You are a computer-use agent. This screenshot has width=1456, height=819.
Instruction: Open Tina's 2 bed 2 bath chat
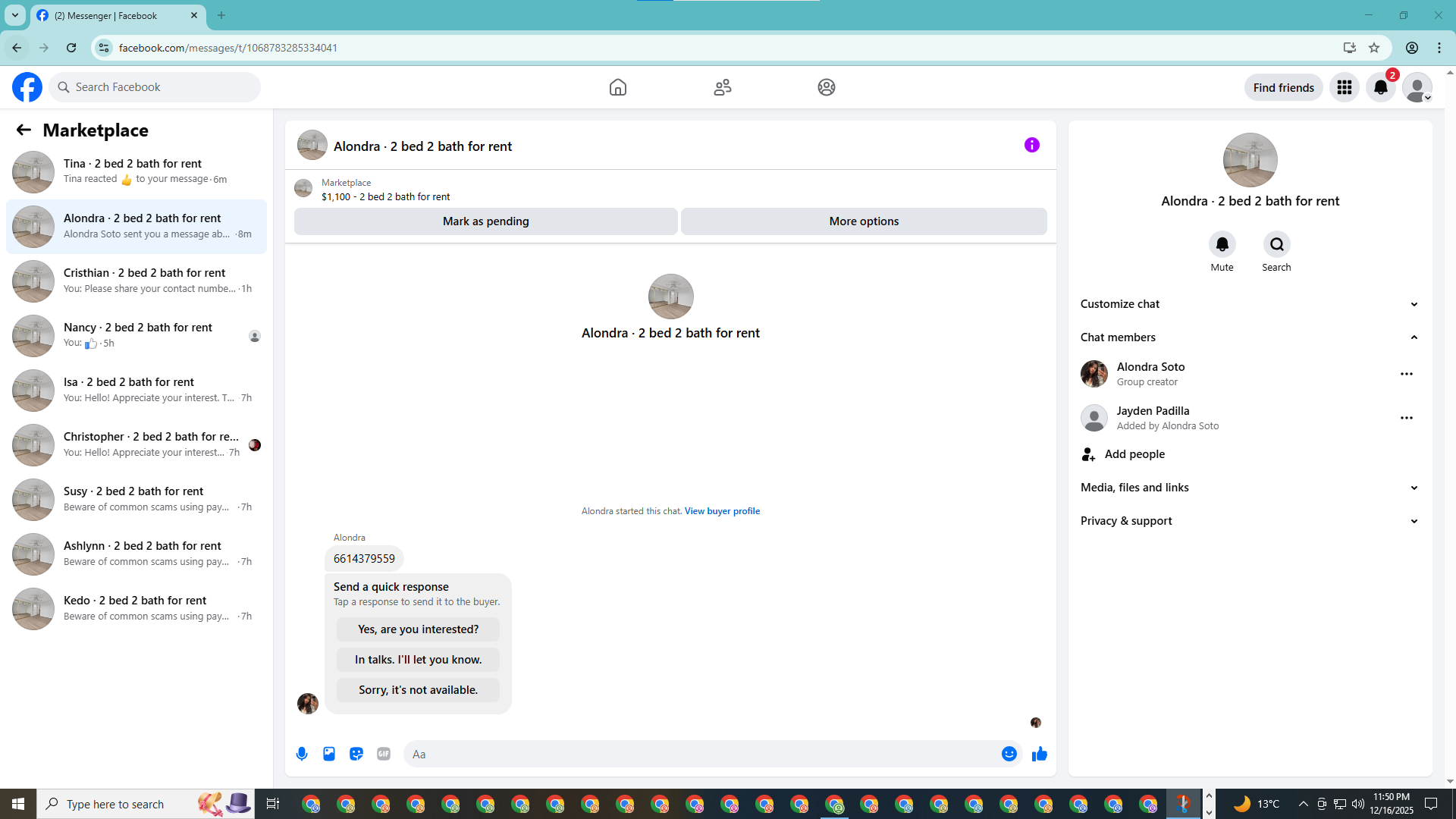[136, 172]
